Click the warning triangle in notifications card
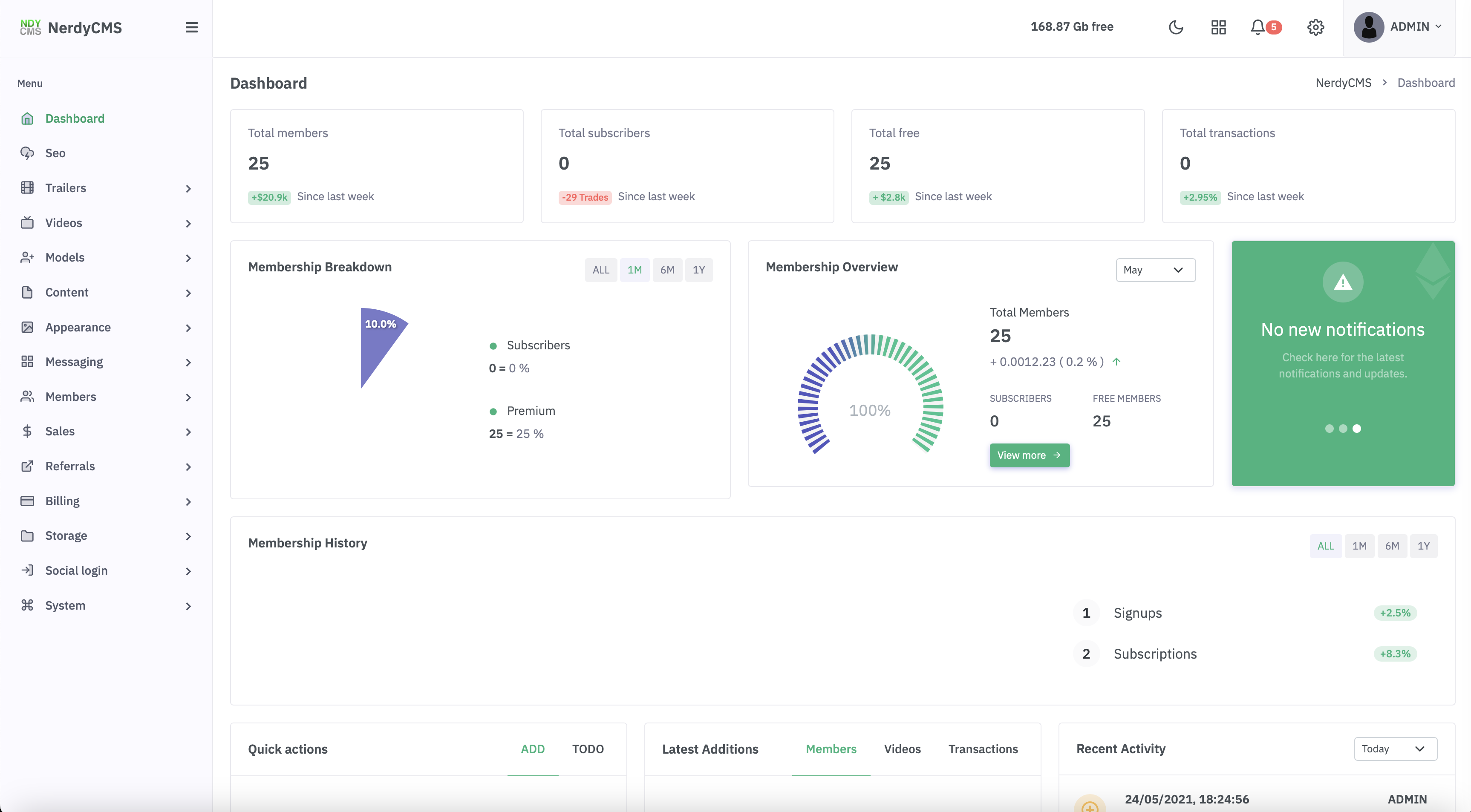Viewport: 1471px width, 812px height. 1343,282
